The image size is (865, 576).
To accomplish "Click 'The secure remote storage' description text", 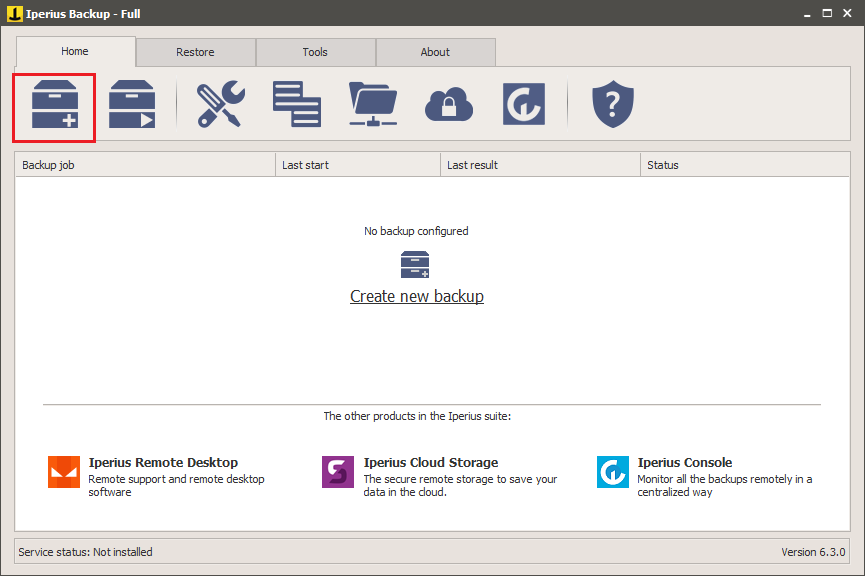I will [460, 486].
